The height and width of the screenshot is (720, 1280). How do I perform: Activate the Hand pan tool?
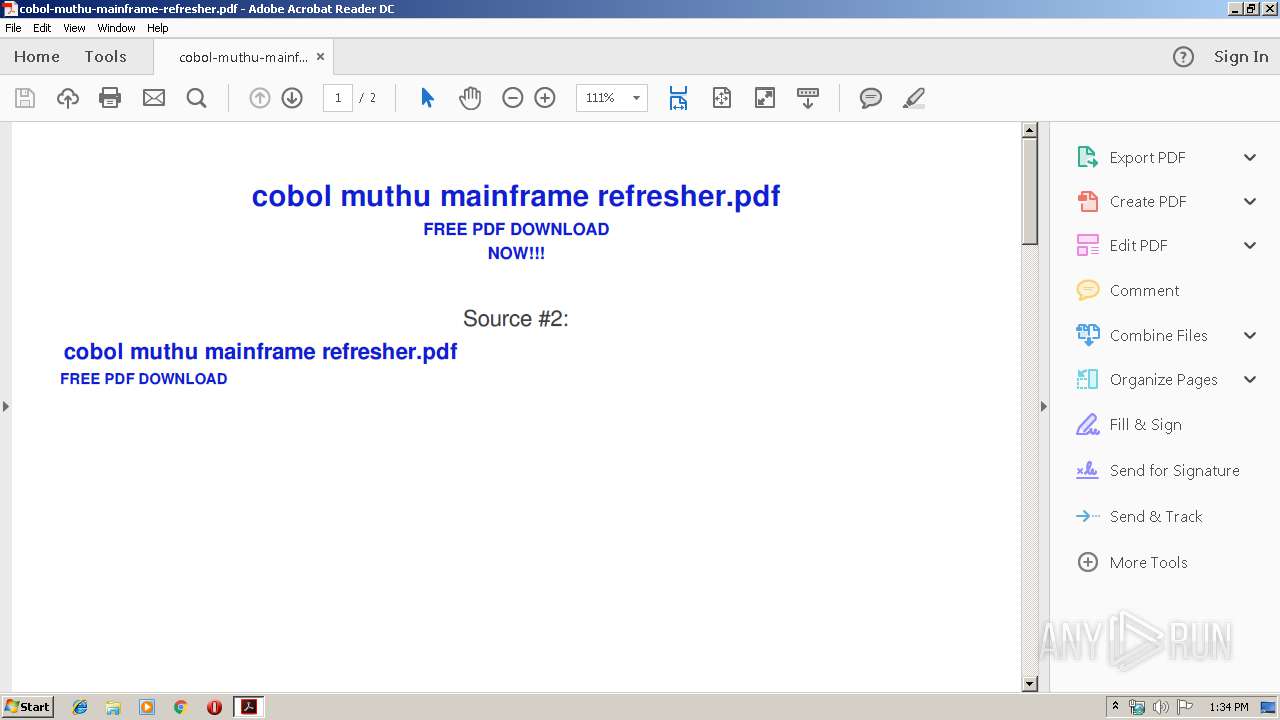[470, 98]
